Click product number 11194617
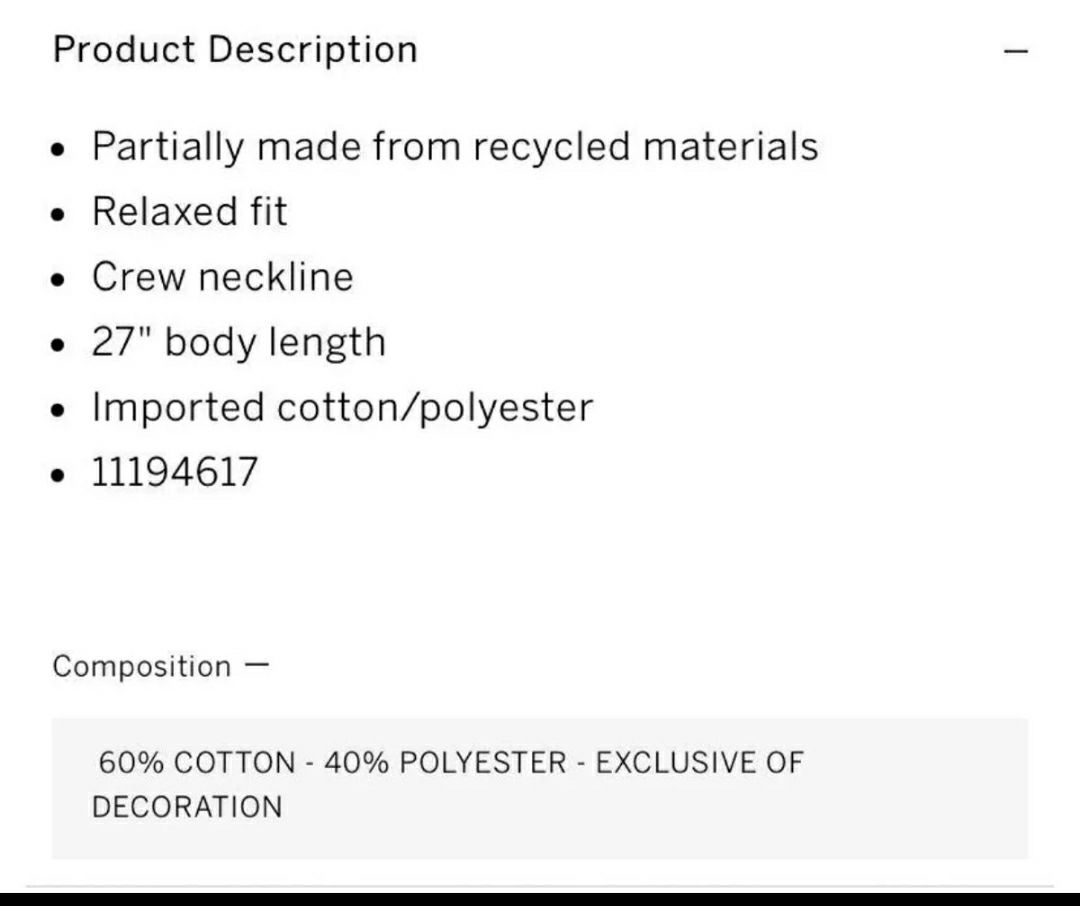This screenshot has width=1080, height=906. pos(175,472)
